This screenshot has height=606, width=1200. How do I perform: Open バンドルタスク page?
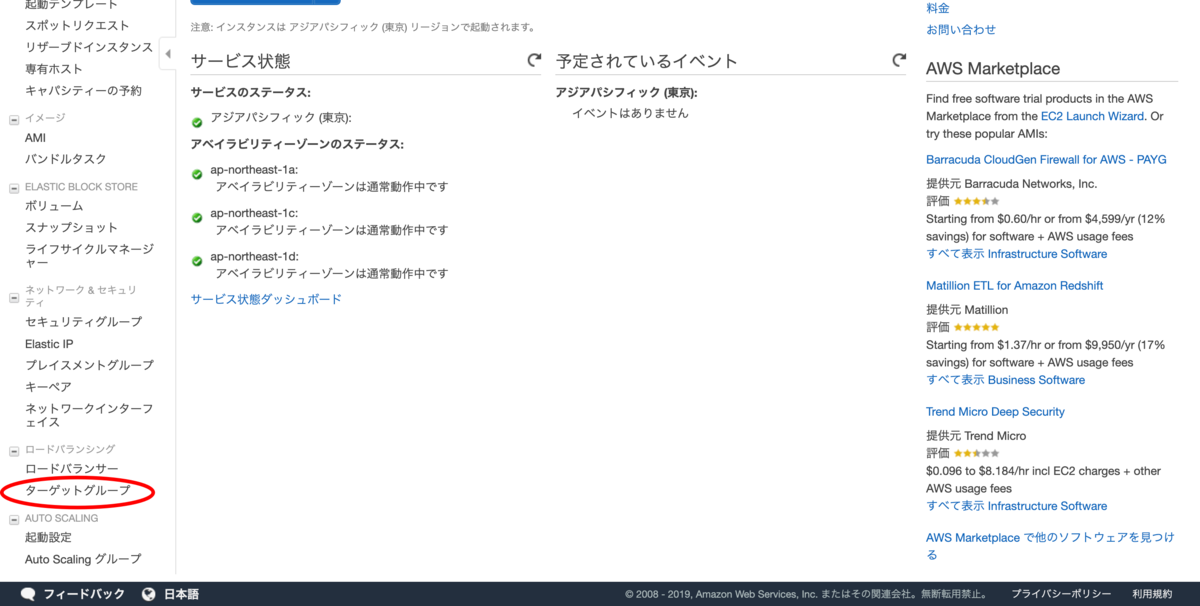pyautogui.click(x=66, y=159)
